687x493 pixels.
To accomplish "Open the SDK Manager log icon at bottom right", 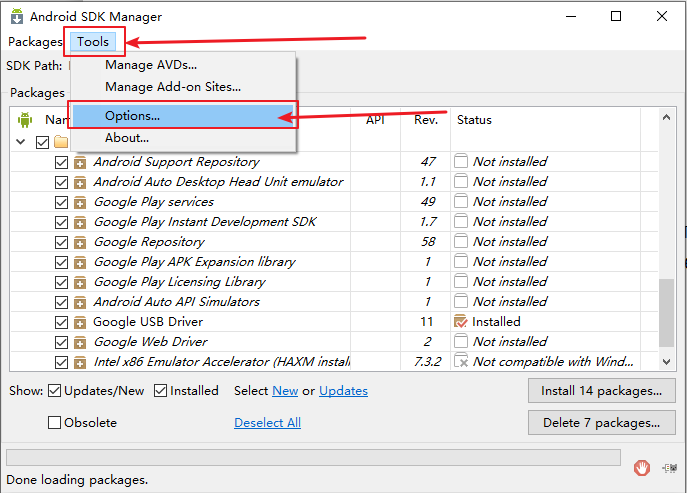I will pos(669,468).
